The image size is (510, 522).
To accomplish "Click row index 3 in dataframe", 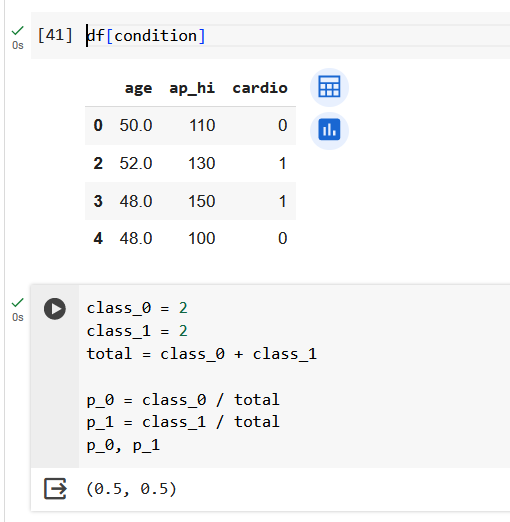I will (x=98, y=201).
